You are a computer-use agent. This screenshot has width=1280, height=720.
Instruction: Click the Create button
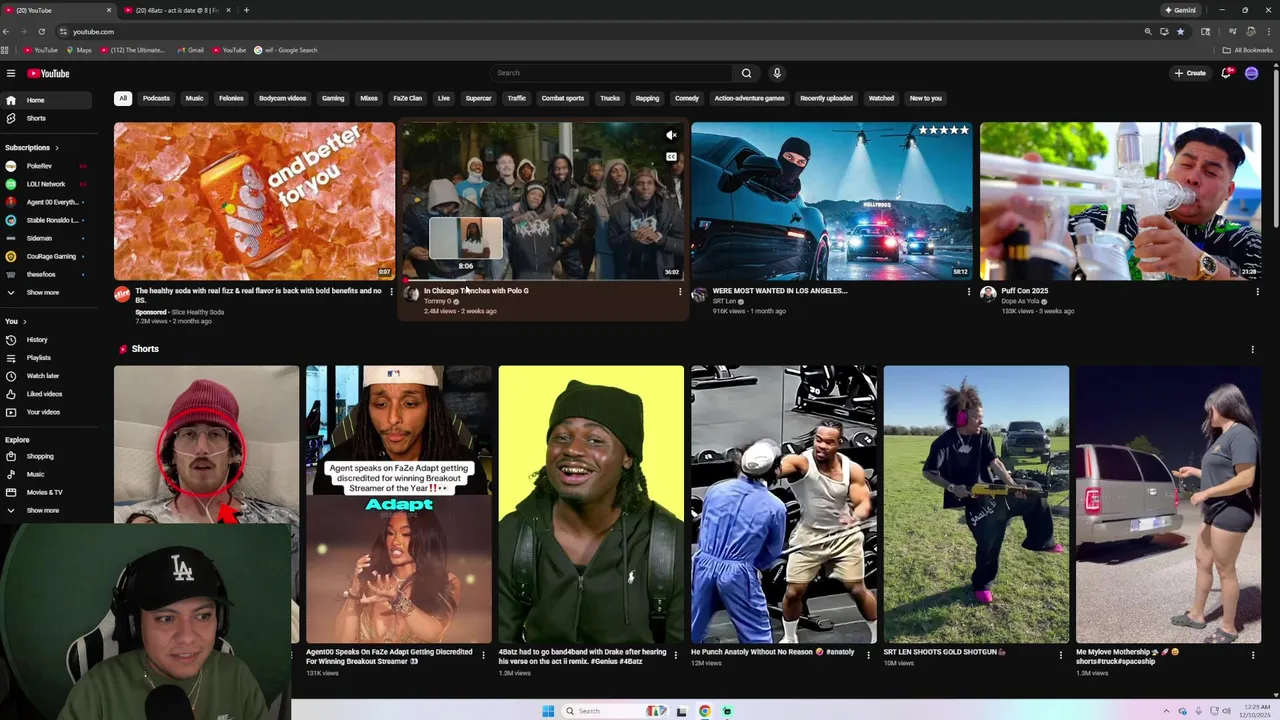[x=1190, y=73]
